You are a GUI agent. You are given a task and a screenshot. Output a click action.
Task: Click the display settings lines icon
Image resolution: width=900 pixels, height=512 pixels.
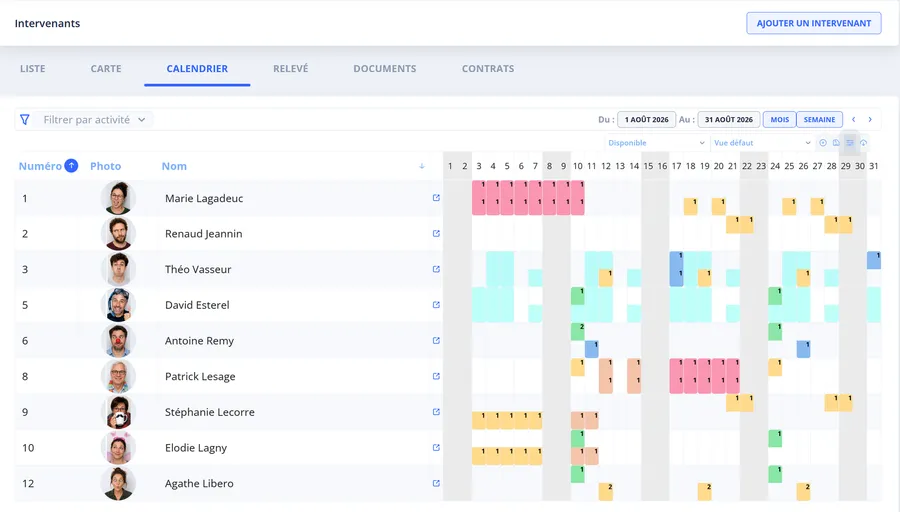850,143
